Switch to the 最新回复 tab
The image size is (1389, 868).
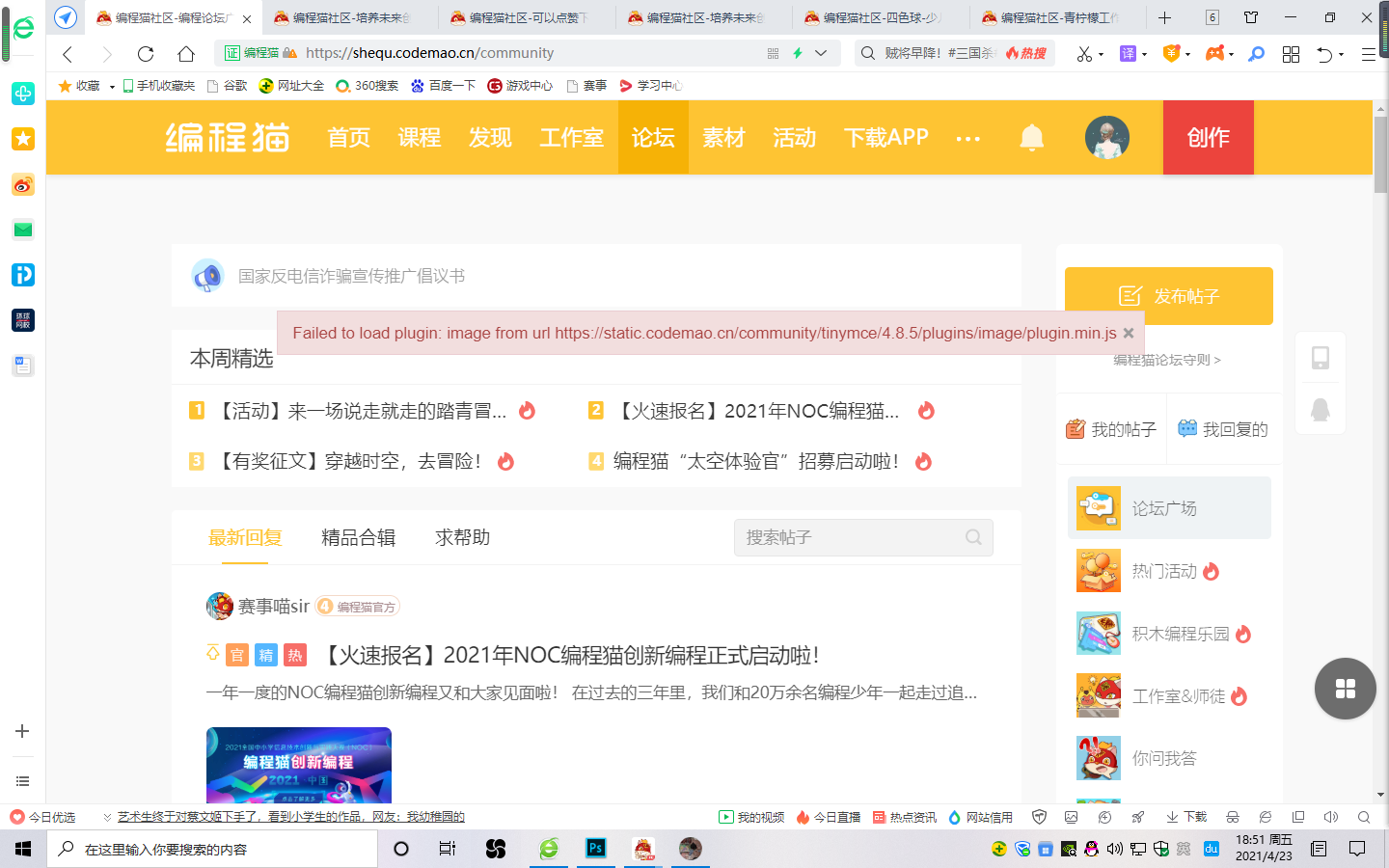[245, 537]
